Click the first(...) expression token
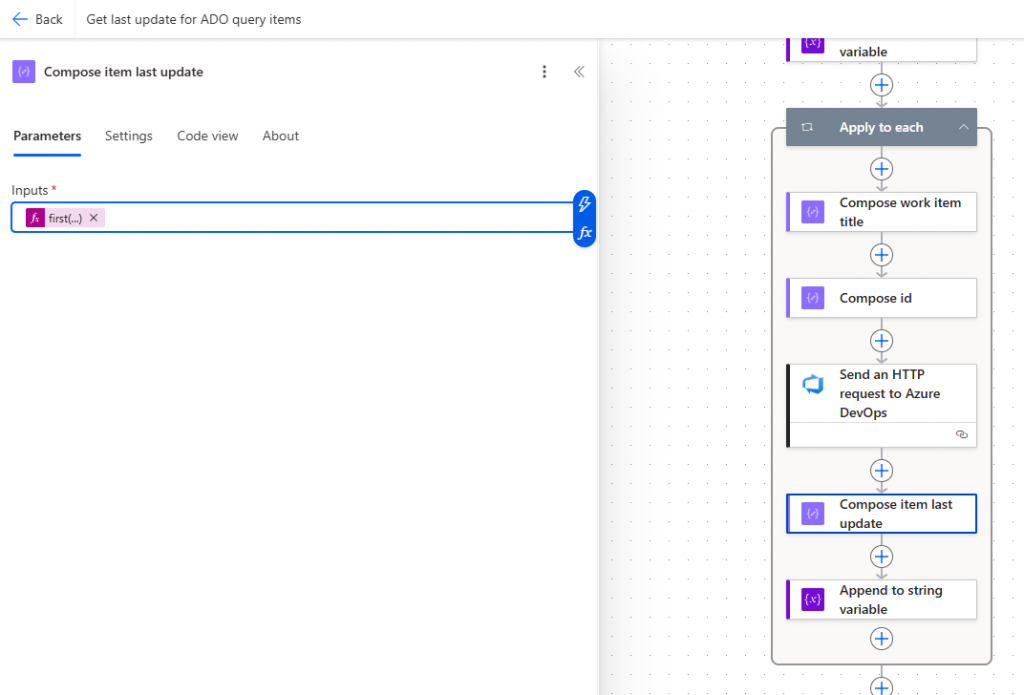The height and width of the screenshot is (695, 1024). coord(64,218)
